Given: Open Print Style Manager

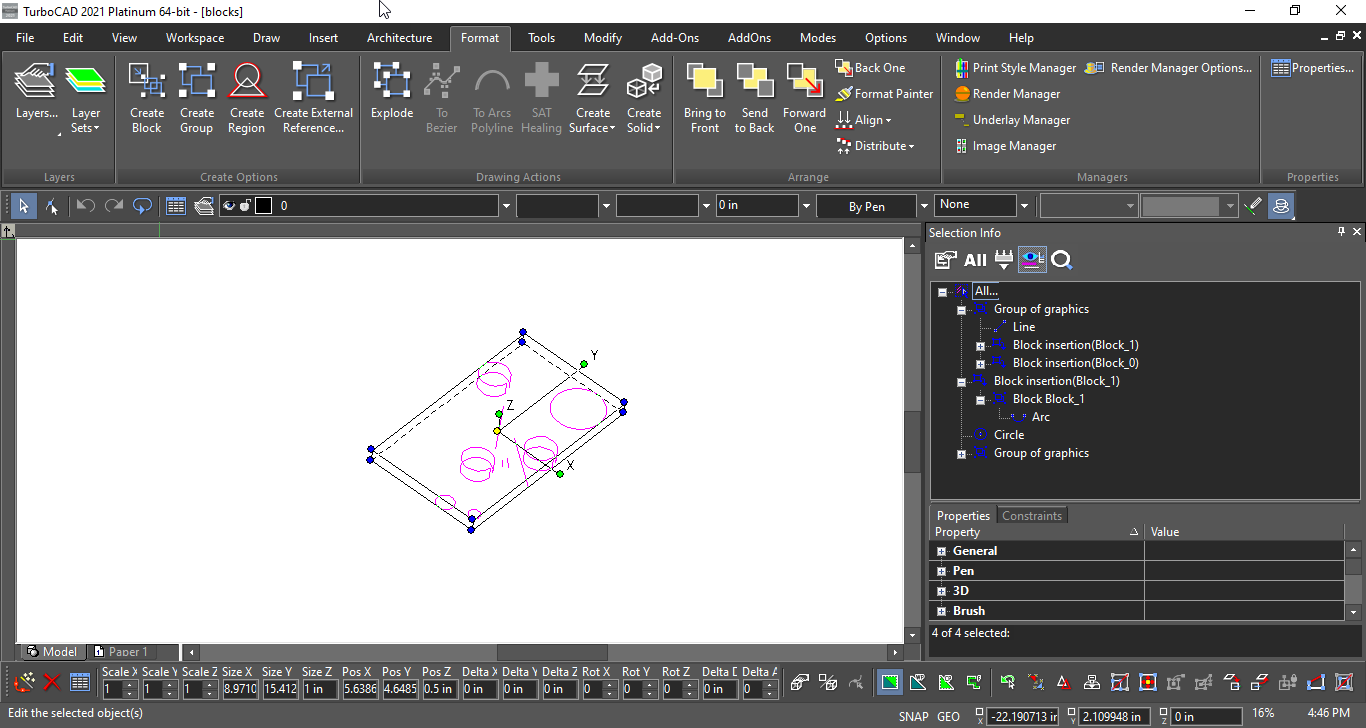Looking at the screenshot, I should point(1015,68).
